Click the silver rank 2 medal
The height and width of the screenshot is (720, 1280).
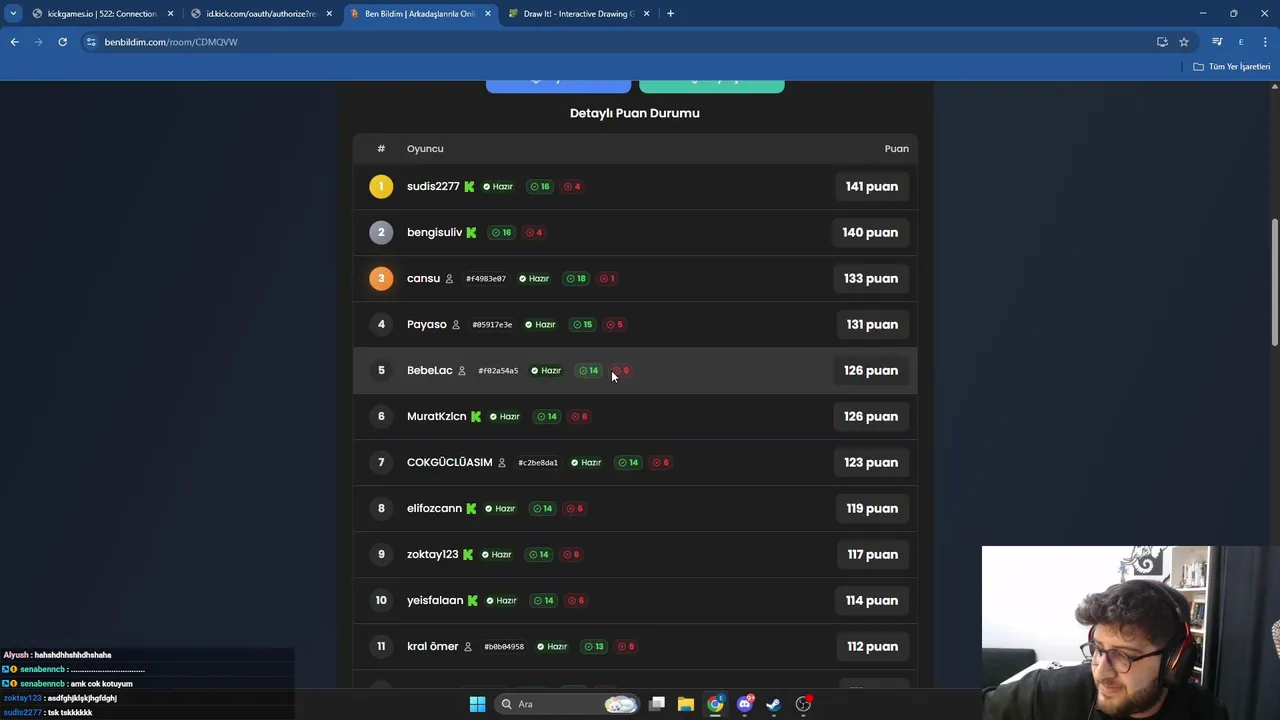pos(381,232)
